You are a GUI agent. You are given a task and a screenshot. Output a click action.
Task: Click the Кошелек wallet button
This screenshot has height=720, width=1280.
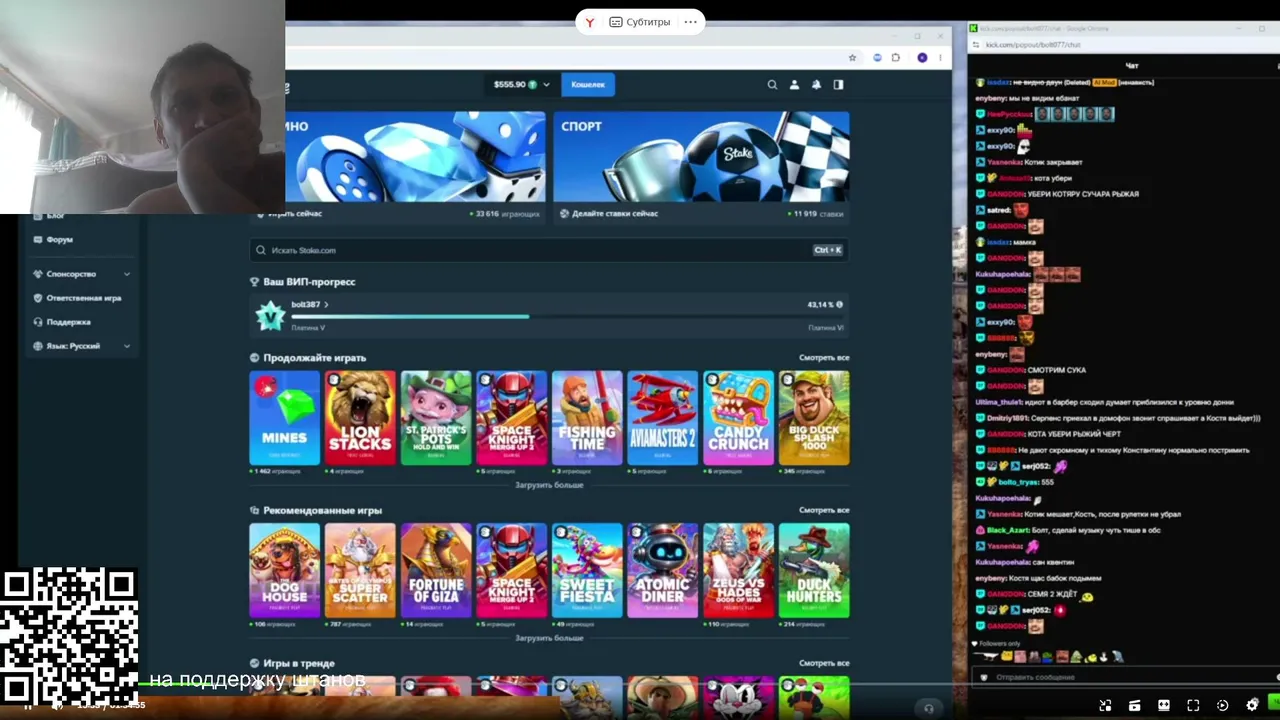tap(588, 85)
